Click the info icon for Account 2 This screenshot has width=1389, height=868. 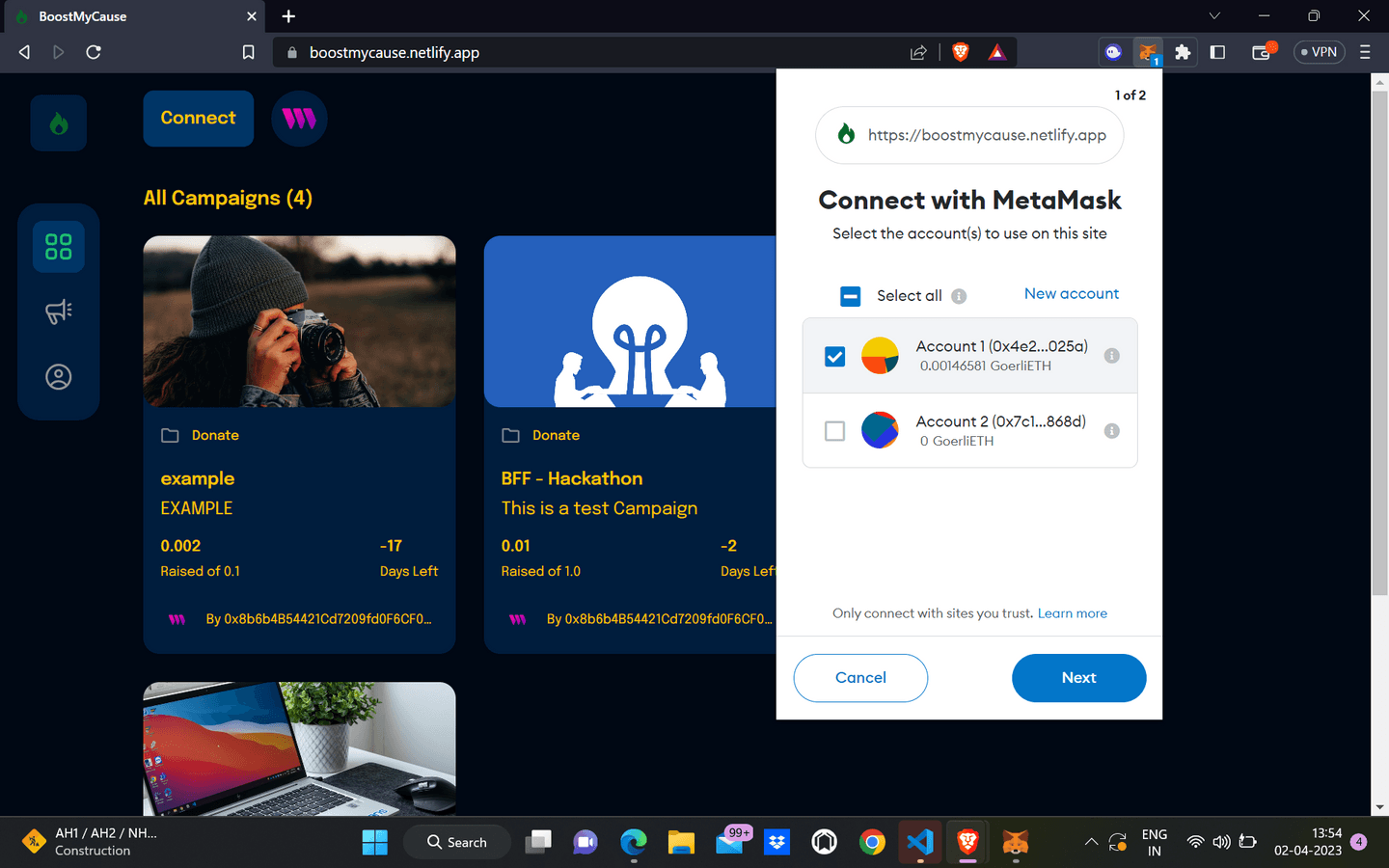click(x=1111, y=431)
